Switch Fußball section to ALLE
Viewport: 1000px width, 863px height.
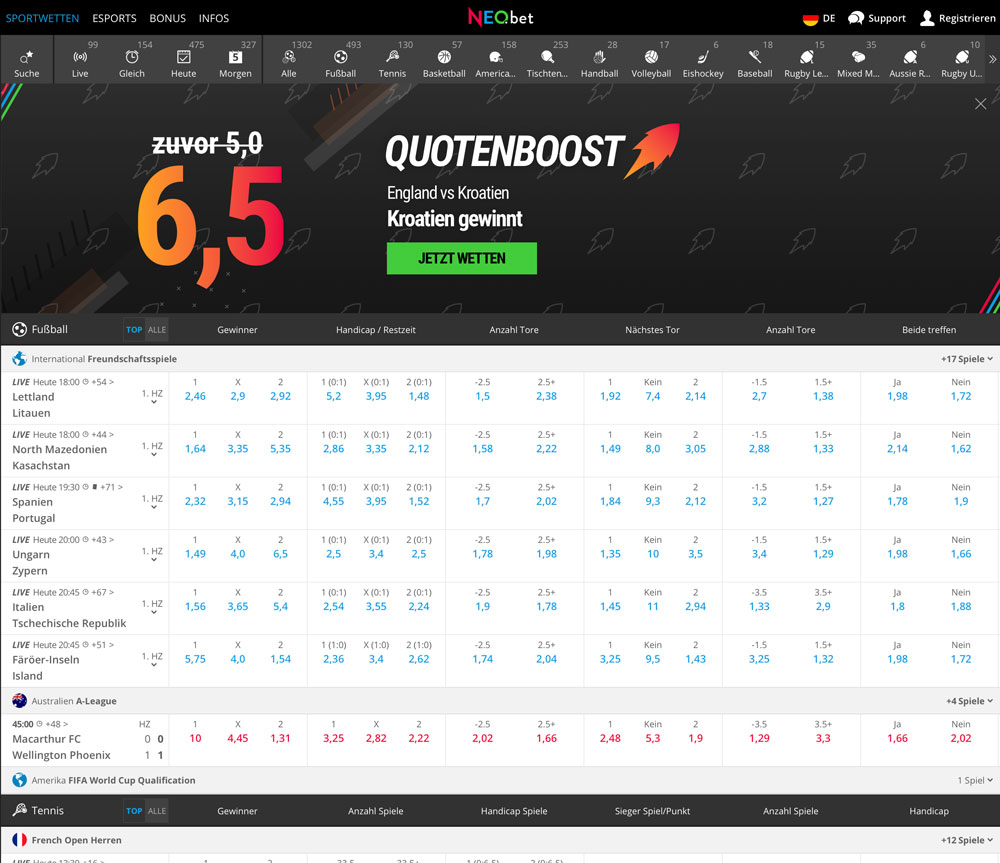click(x=157, y=330)
